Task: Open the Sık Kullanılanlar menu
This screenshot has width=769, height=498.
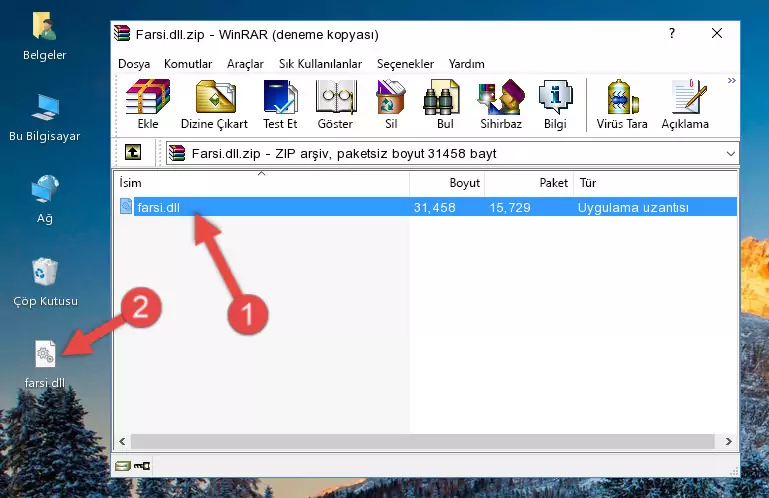Action: click(320, 64)
